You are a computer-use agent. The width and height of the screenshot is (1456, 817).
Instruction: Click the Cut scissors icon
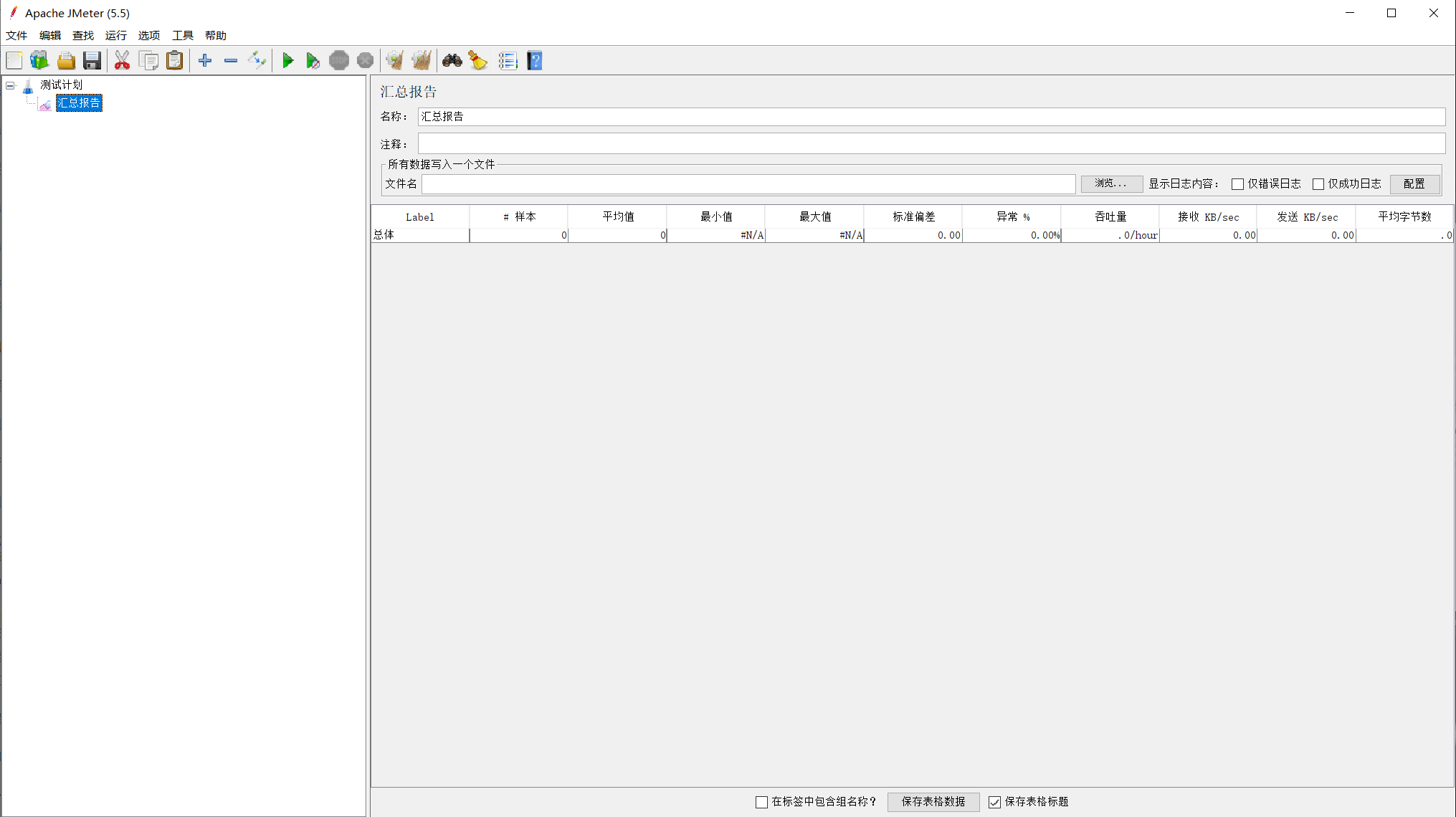123,61
